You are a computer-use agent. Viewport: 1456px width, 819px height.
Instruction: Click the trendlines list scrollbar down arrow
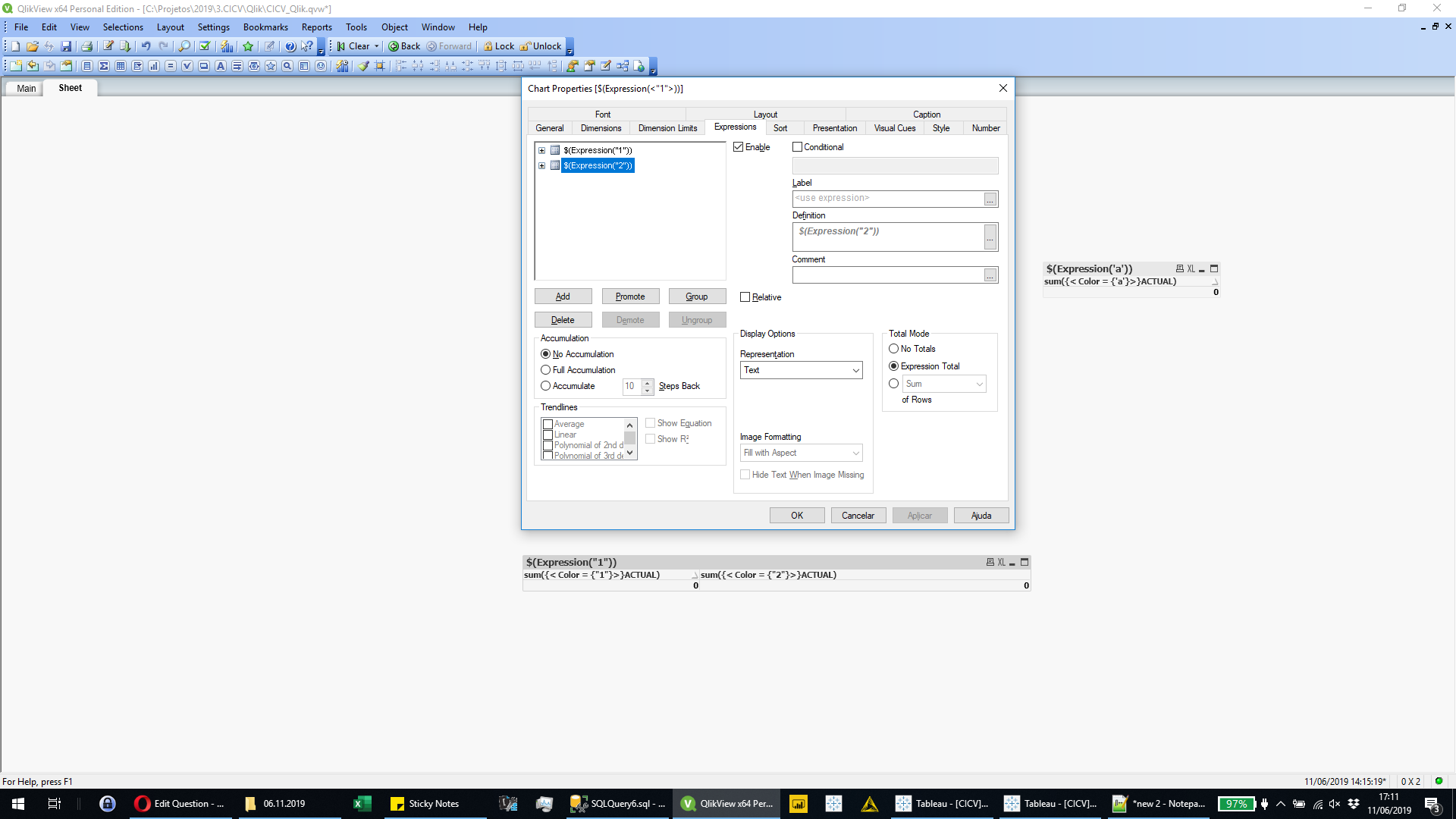click(629, 453)
